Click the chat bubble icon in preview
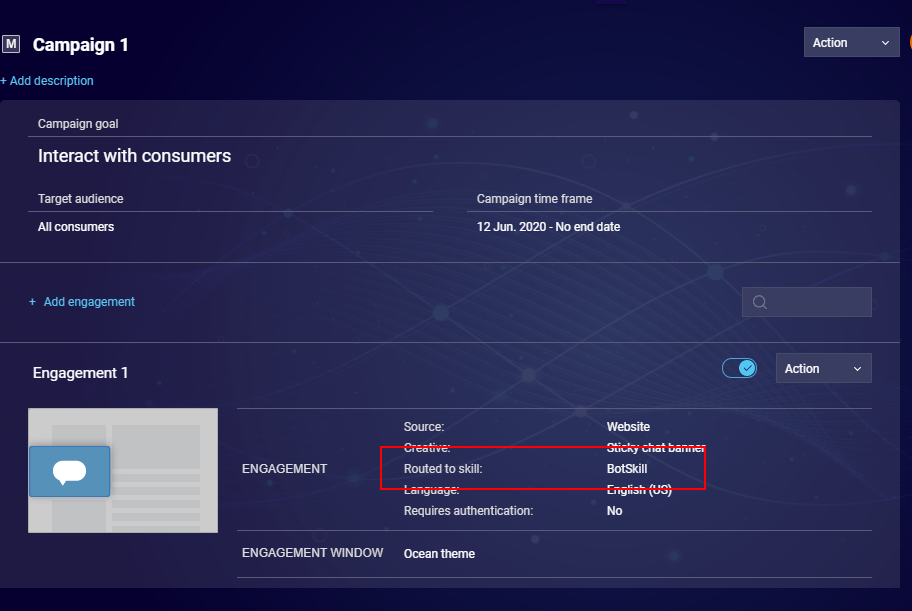The height and width of the screenshot is (611, 912). pos(69,471)
